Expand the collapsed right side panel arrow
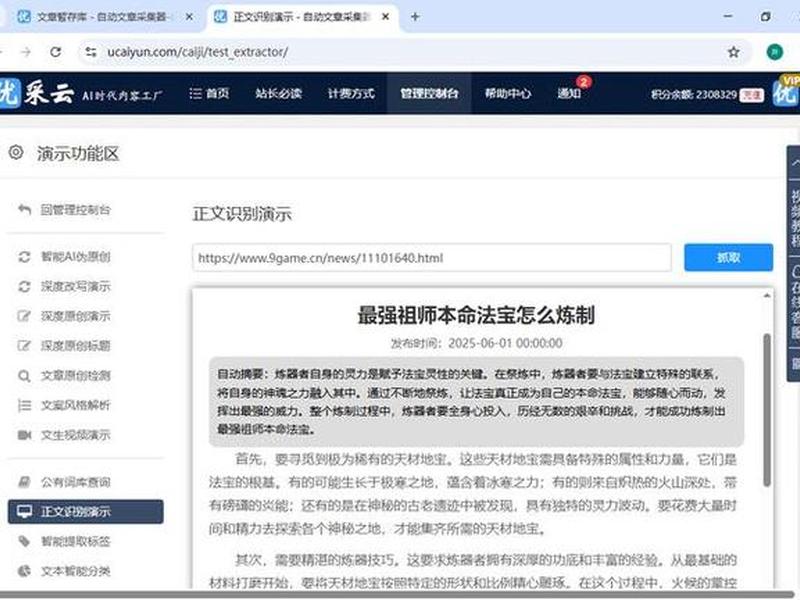 coord(794,162)
